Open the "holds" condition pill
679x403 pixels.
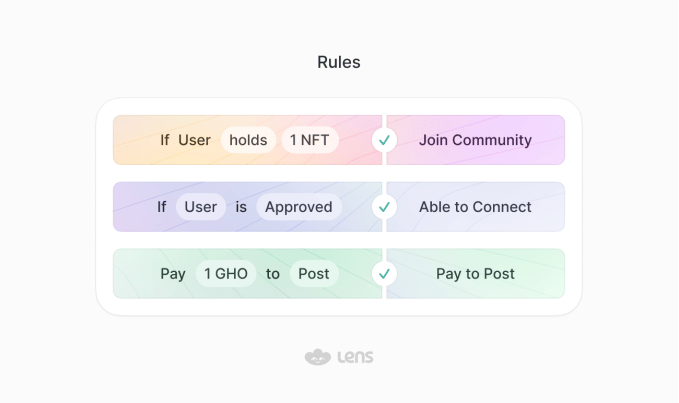click(x=248, y=140)
